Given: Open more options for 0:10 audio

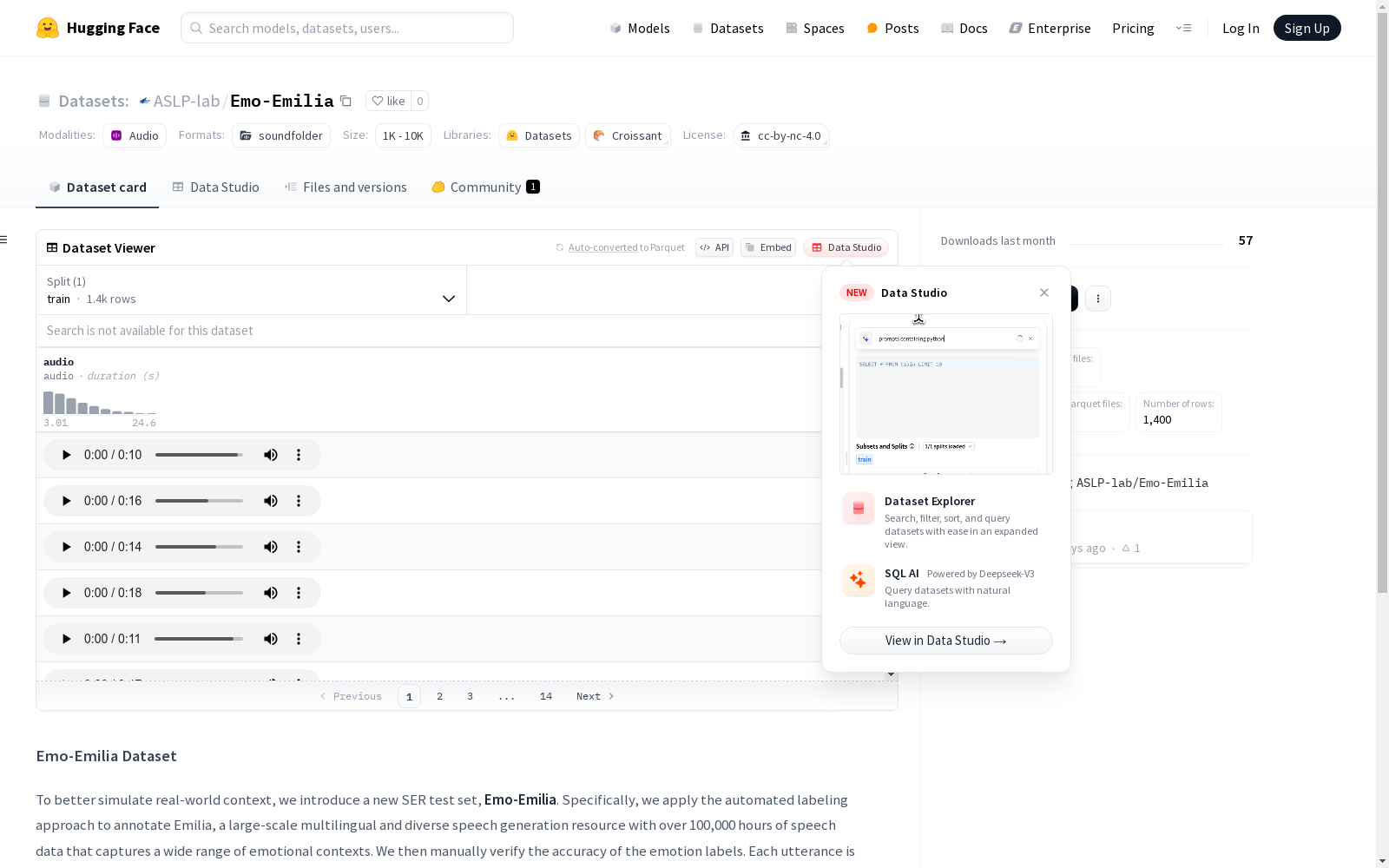Looking at the screenshot, I should pos(299,455).
